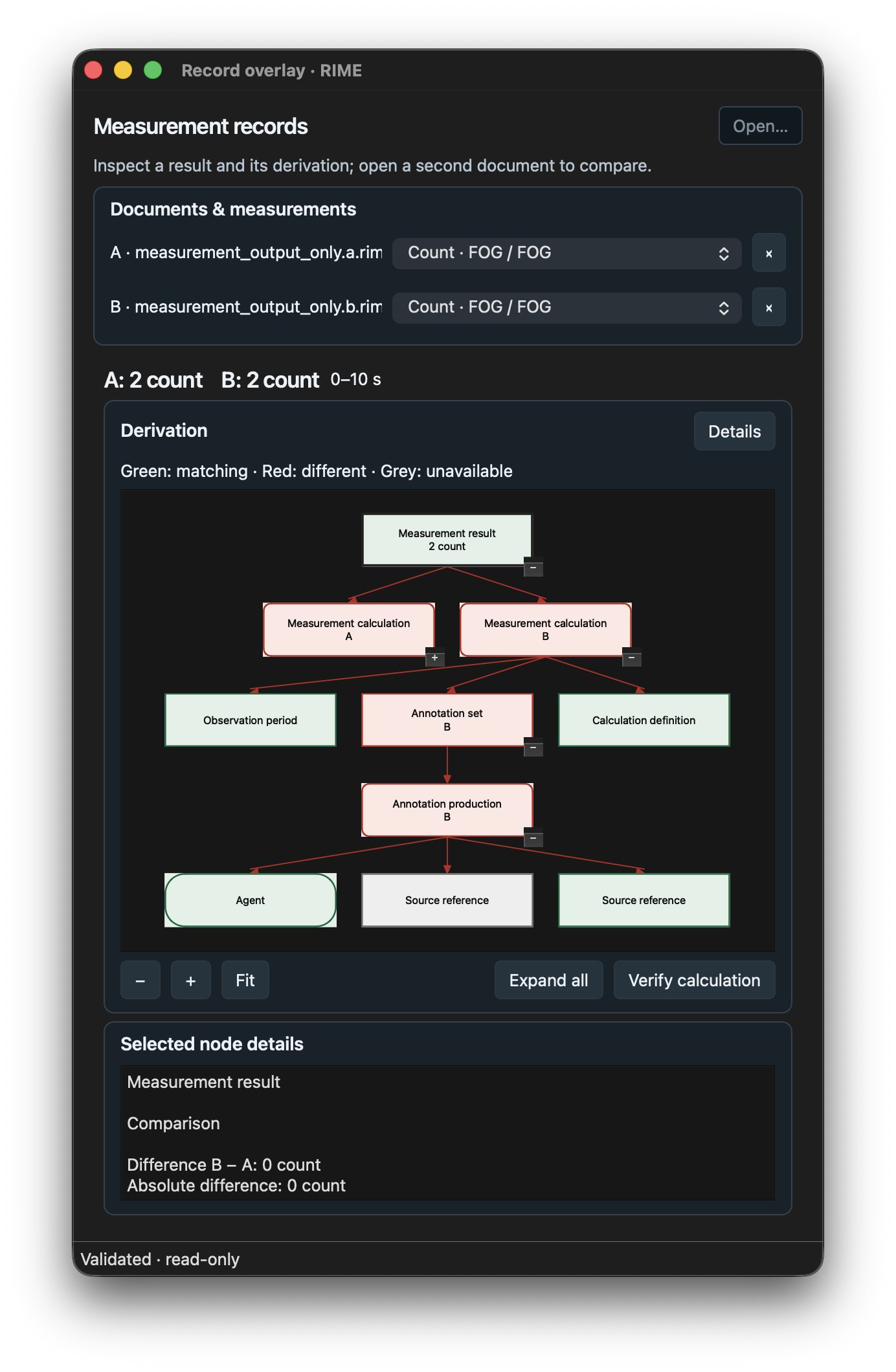Select the green Source reference node
The width and height of the screenshot is (896, 1372).
coord(644,900)
